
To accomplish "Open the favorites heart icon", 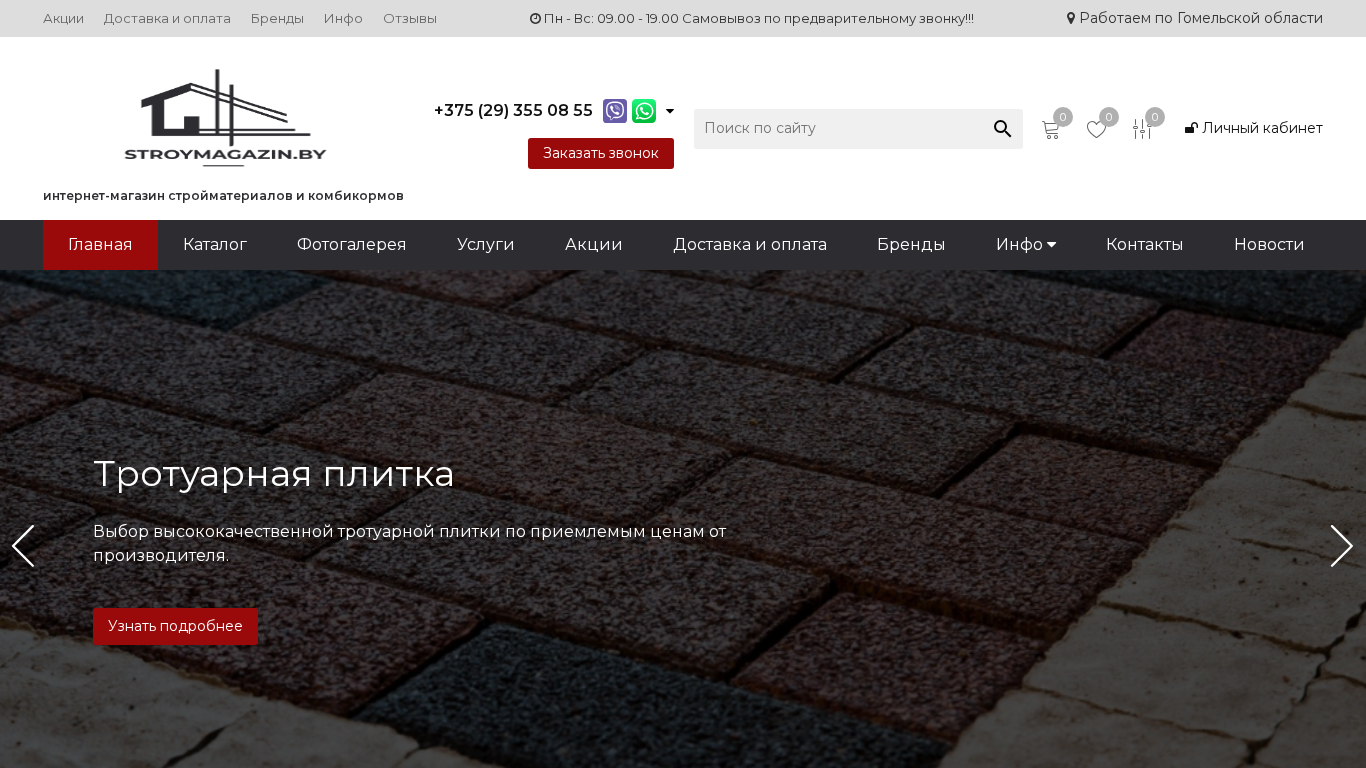I will 1096,129.
